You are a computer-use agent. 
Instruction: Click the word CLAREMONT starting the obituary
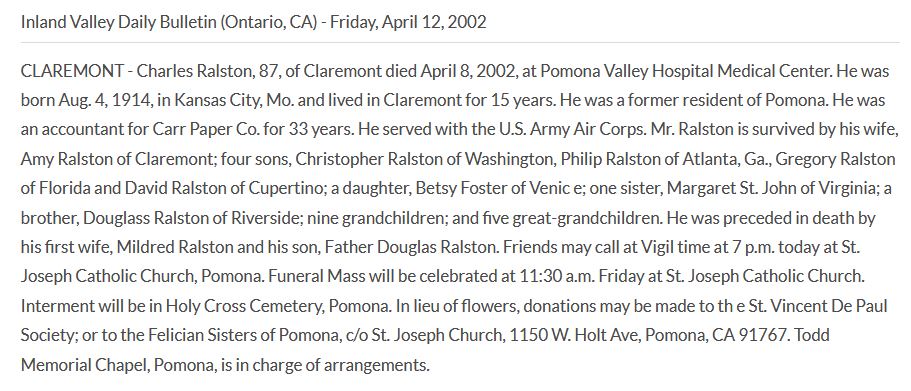pos(72,71)
